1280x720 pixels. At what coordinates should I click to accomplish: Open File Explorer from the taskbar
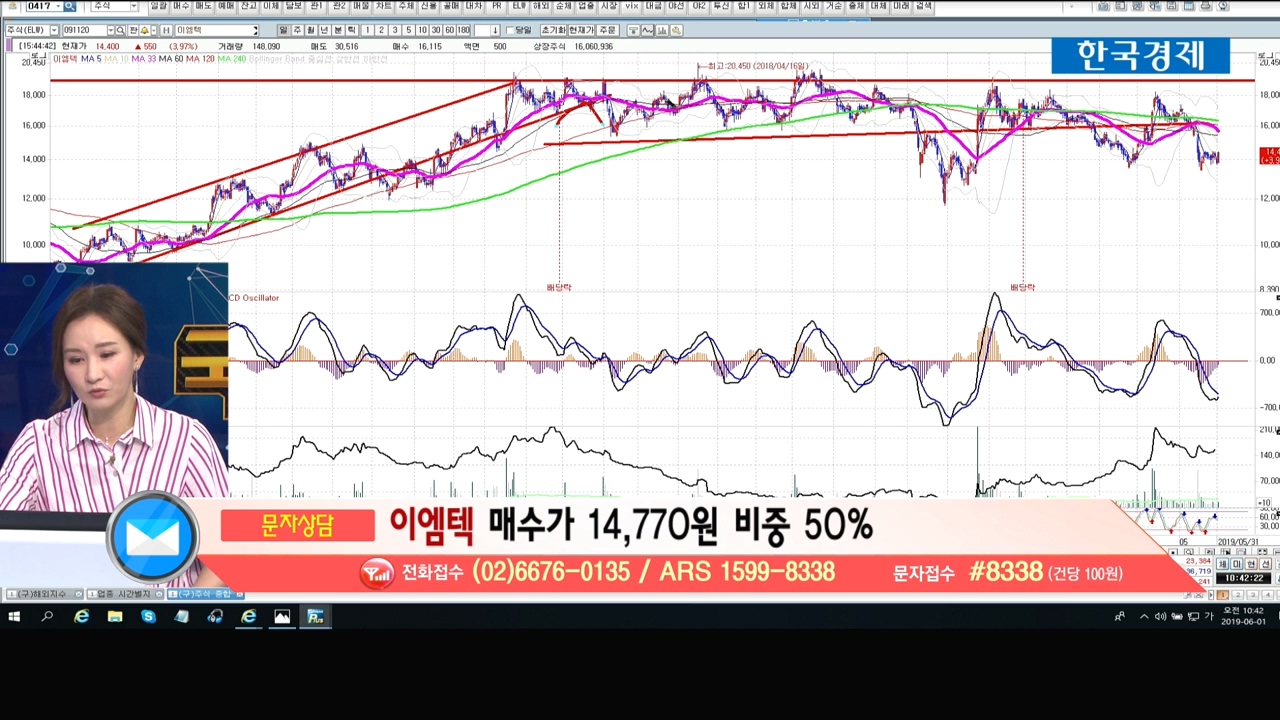[x=115, y=617]
